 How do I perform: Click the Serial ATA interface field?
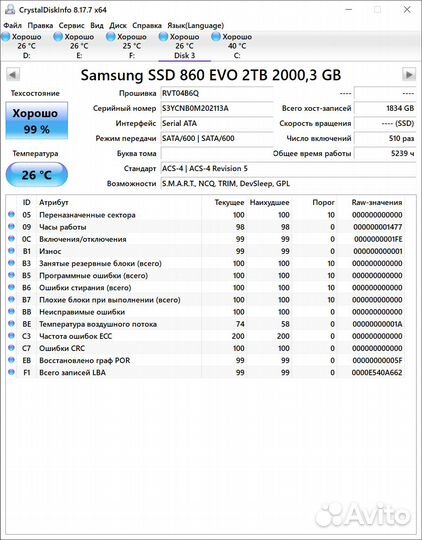[217, 123]
